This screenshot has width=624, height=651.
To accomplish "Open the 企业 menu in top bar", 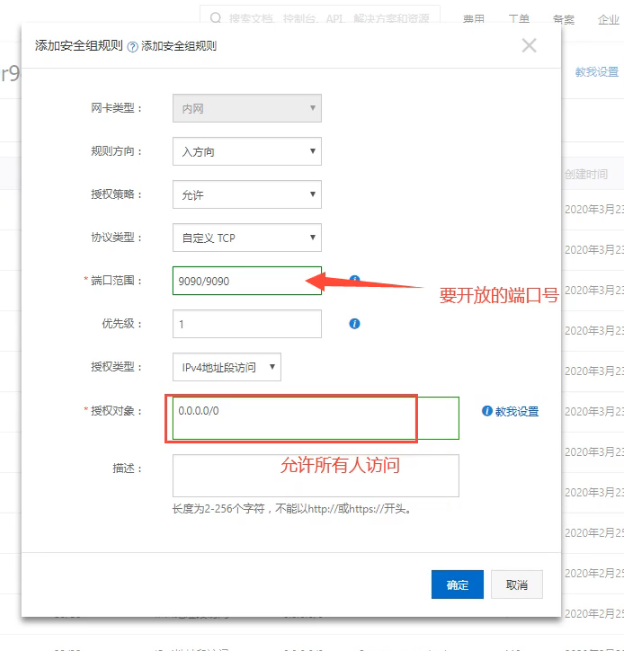I will click(608, 19).
